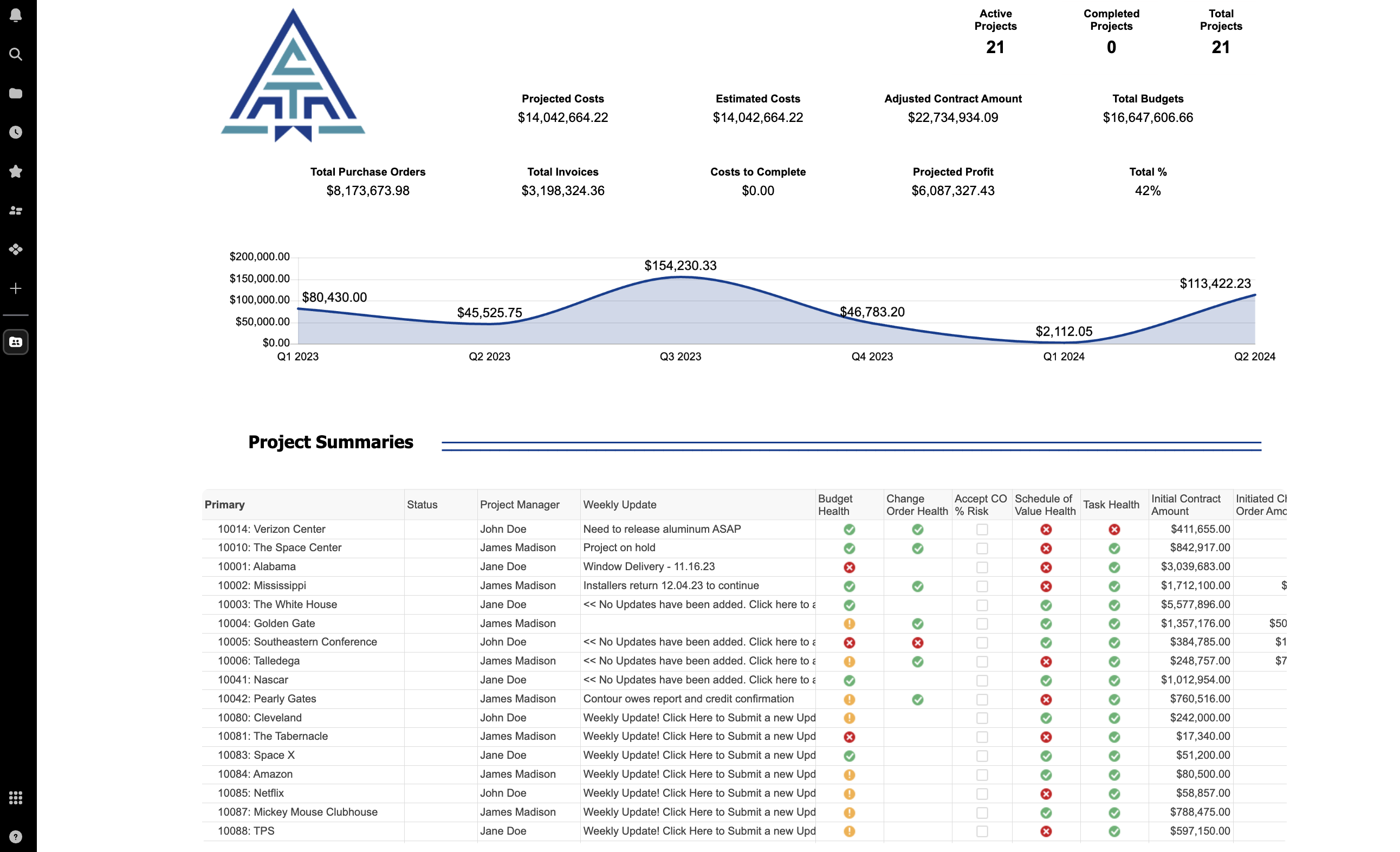The image size is (1400, 852).
Task: Click Alabama red Budget Health icon
Action: [850, 567]
